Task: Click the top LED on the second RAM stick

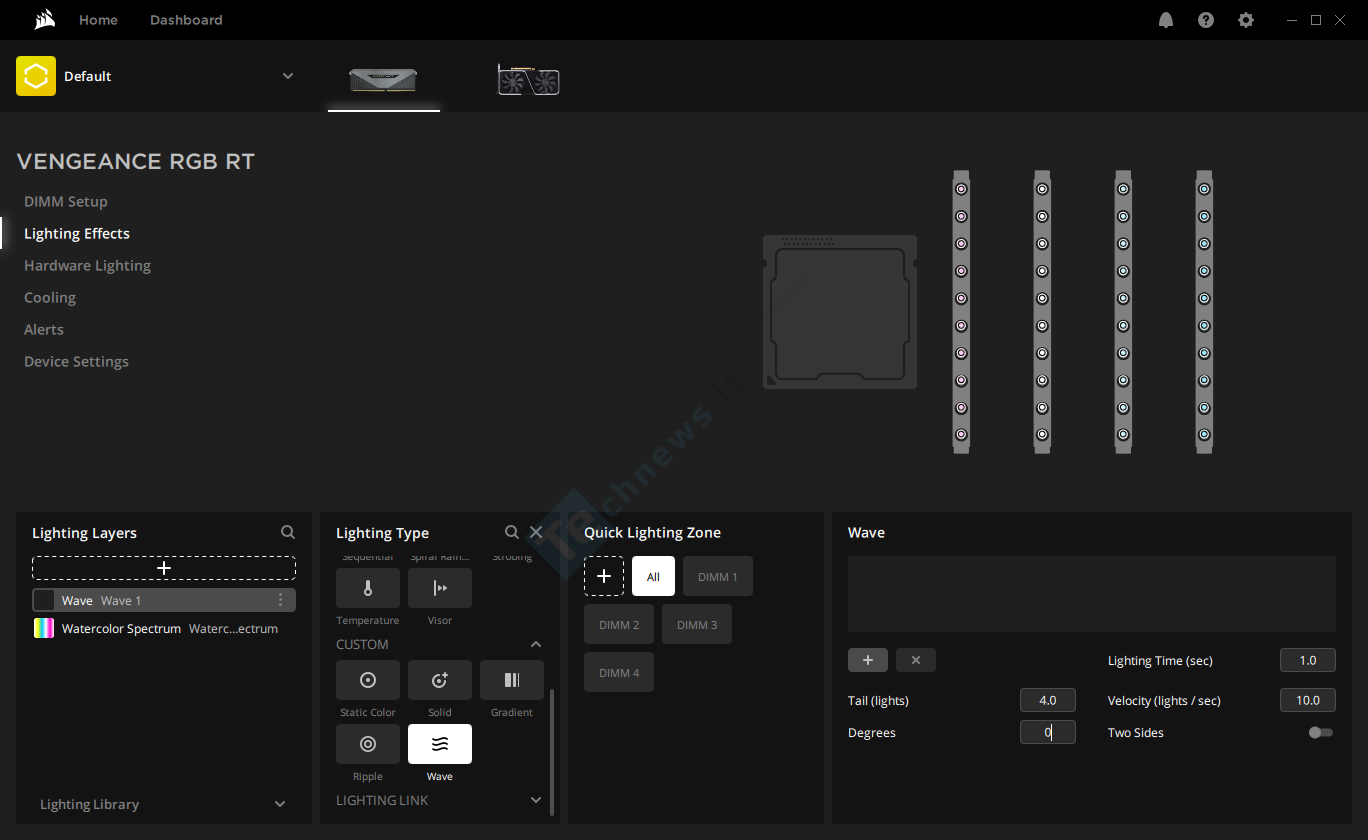Action: [1042, 189]
